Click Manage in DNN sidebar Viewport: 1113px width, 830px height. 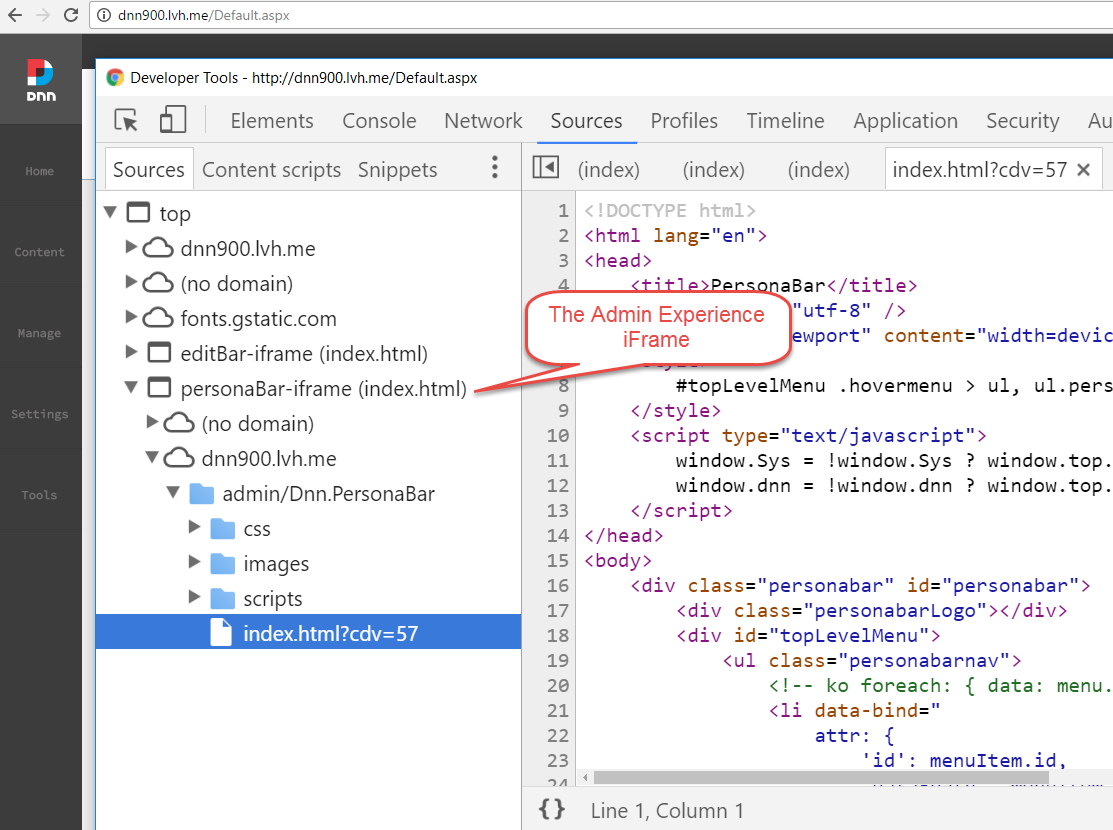pos(40,333)
